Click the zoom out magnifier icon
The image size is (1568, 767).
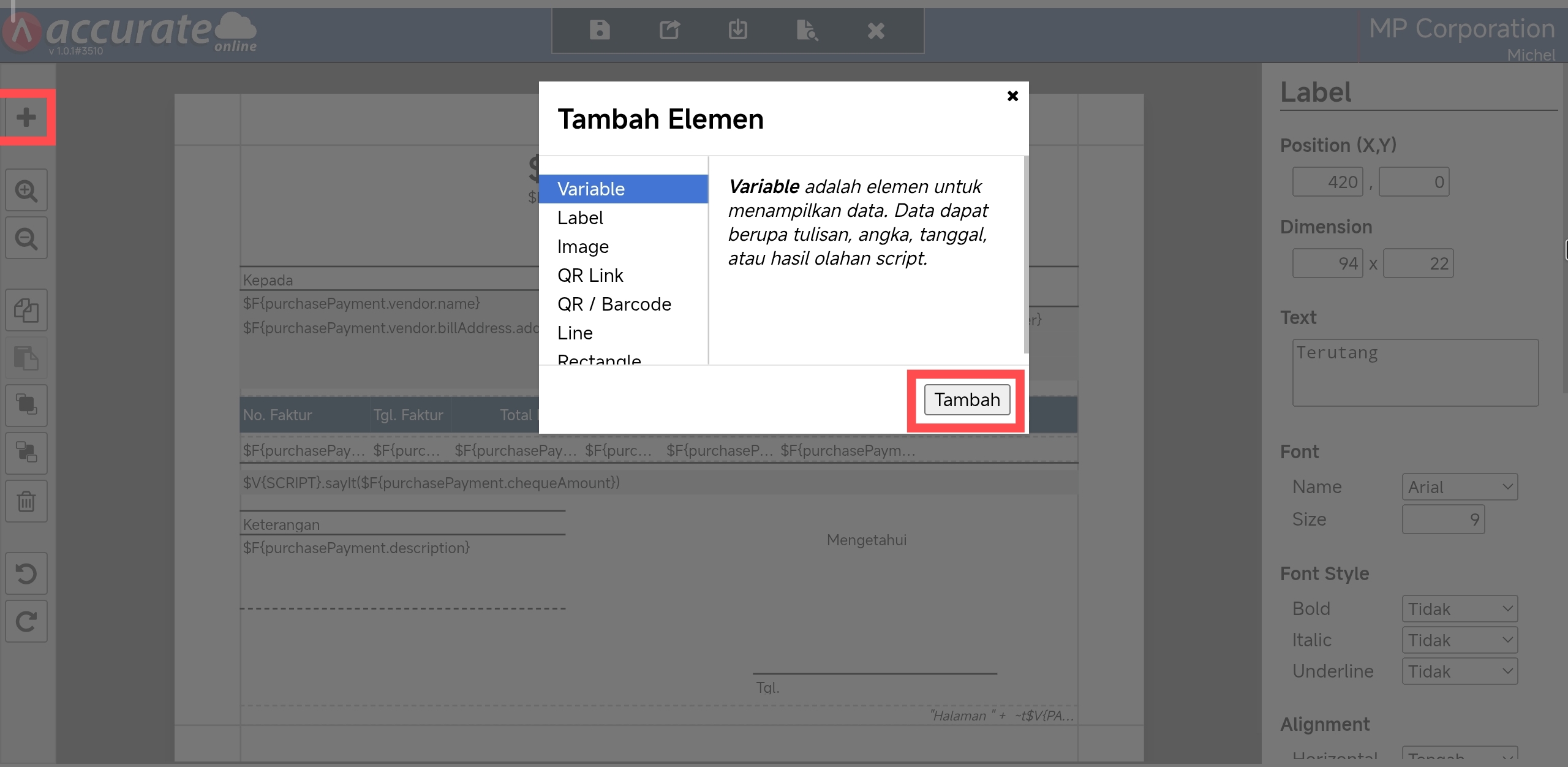pos(26,238)
